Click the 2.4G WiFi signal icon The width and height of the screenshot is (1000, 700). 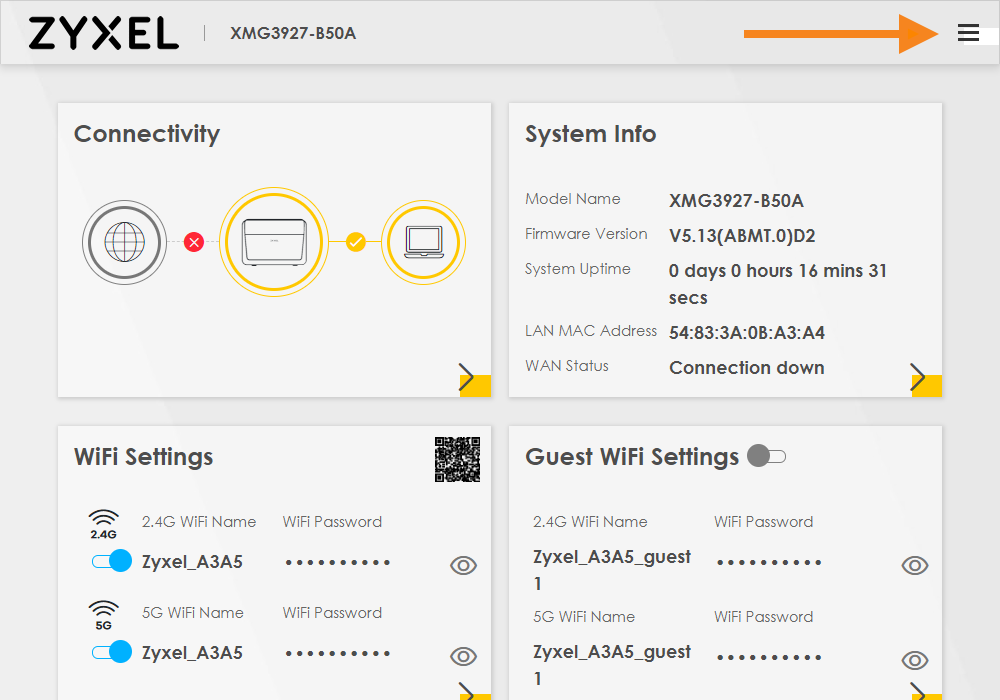click(104, 521)
